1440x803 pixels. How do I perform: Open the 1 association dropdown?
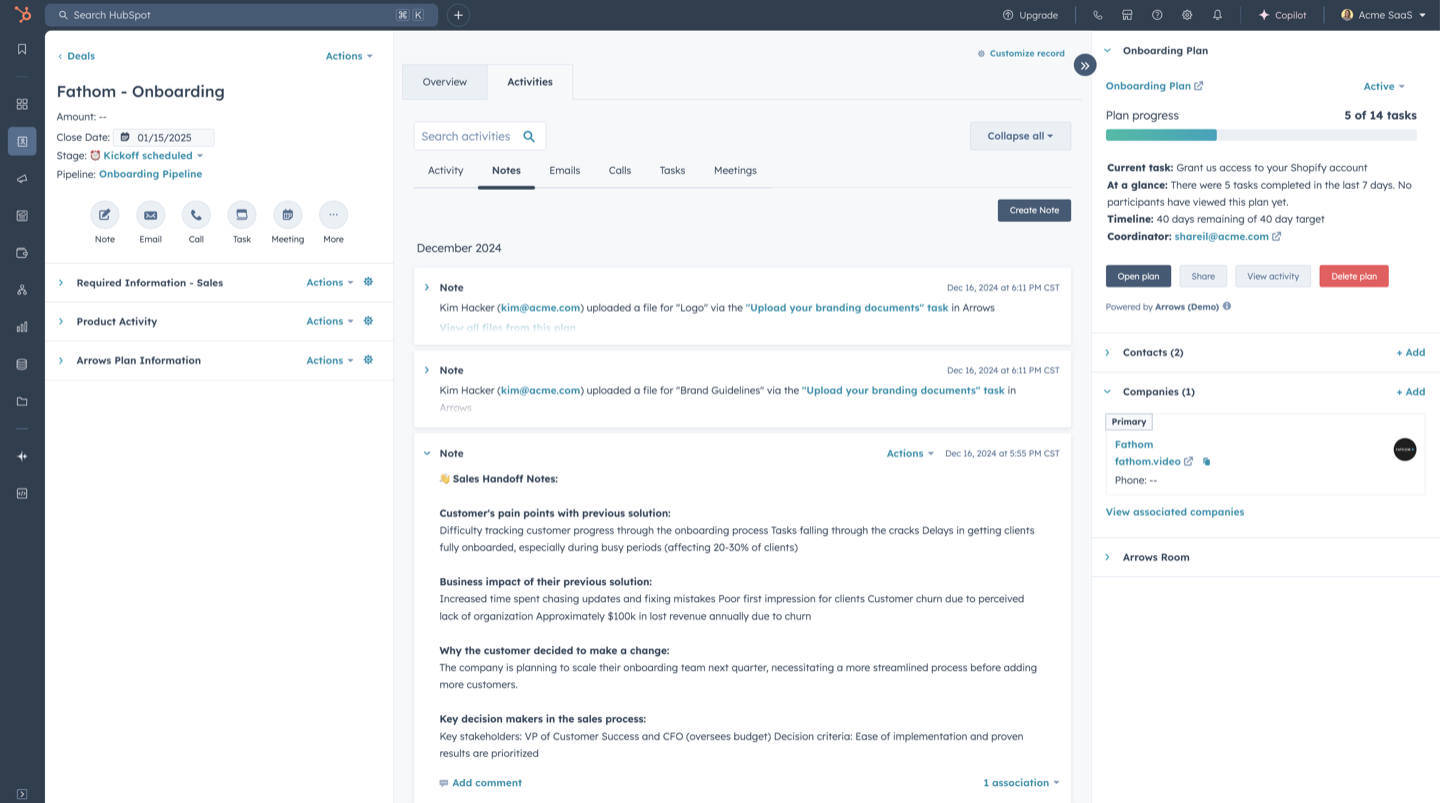click(x=1021, y=783)
